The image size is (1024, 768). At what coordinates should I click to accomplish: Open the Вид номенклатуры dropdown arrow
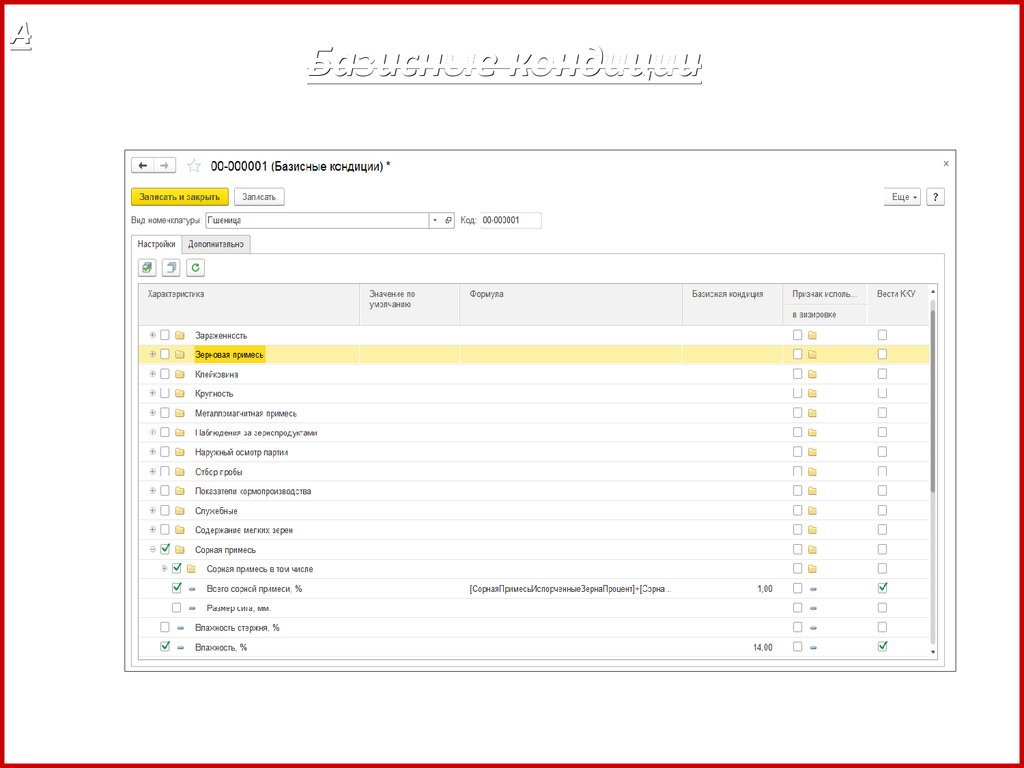click(435, 220)
